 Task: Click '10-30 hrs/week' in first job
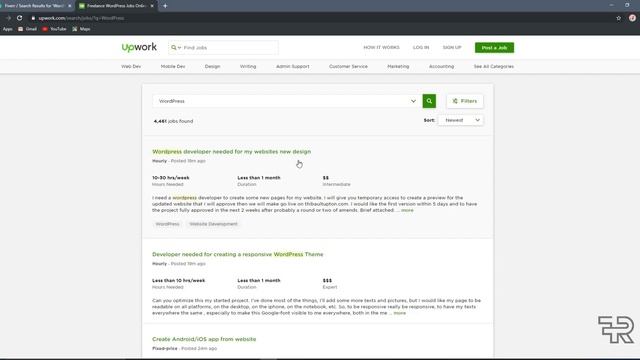pos(171,178)
